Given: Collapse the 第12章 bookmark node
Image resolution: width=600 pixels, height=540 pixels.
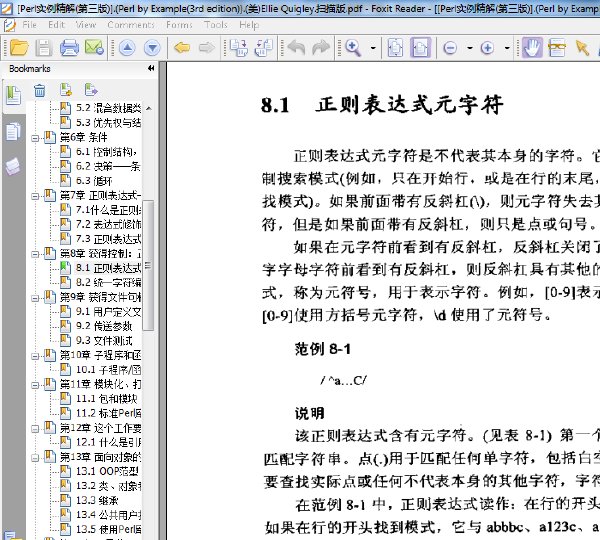Looking at the screenshot, I should pyautogui.click(x=35, y=429).
